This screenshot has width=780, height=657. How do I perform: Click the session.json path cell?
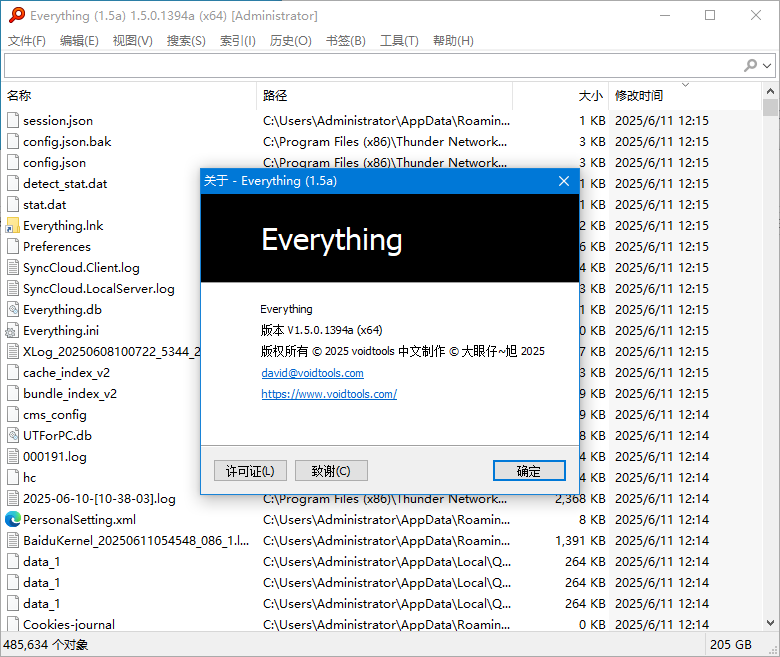[386, 121]
